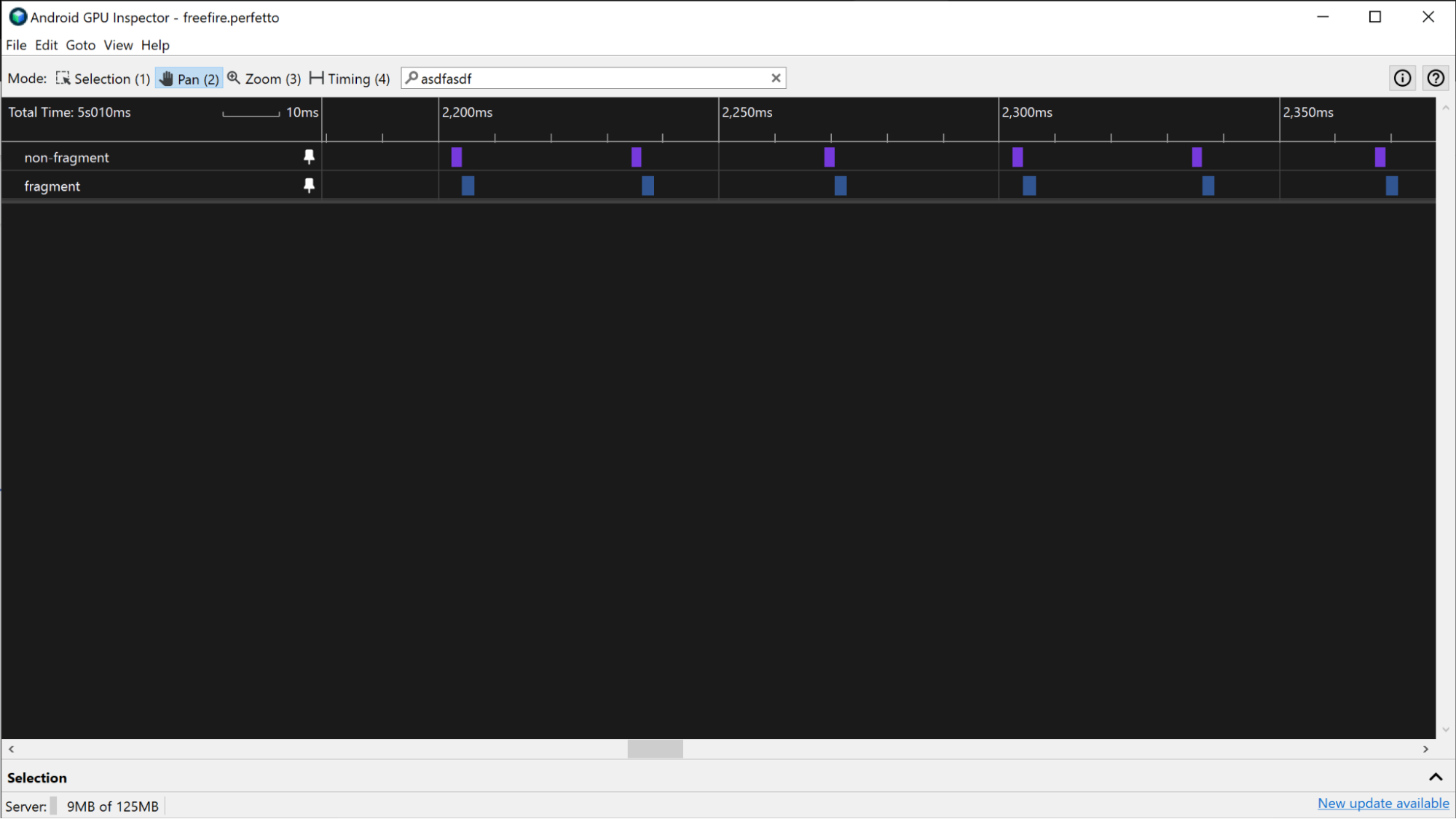The height and width of the screenshot is (819, 1456).
Task: Click the help/question mark icon
Action: click(1436, 78)
